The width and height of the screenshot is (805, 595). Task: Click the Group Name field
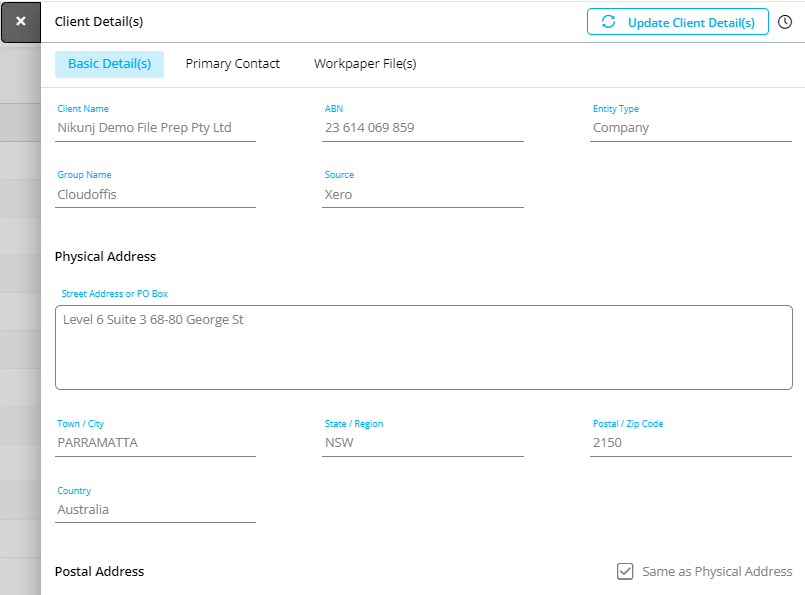click(x=155, y=195)
